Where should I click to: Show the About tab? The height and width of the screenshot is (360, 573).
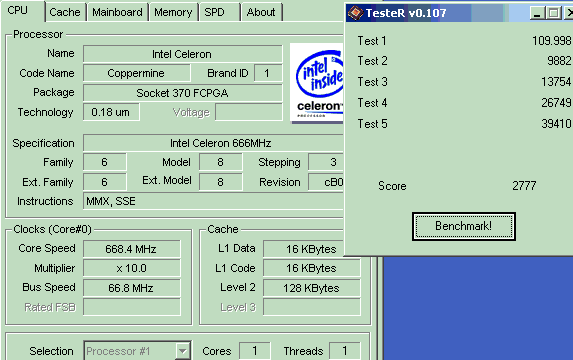click(261, 12)
